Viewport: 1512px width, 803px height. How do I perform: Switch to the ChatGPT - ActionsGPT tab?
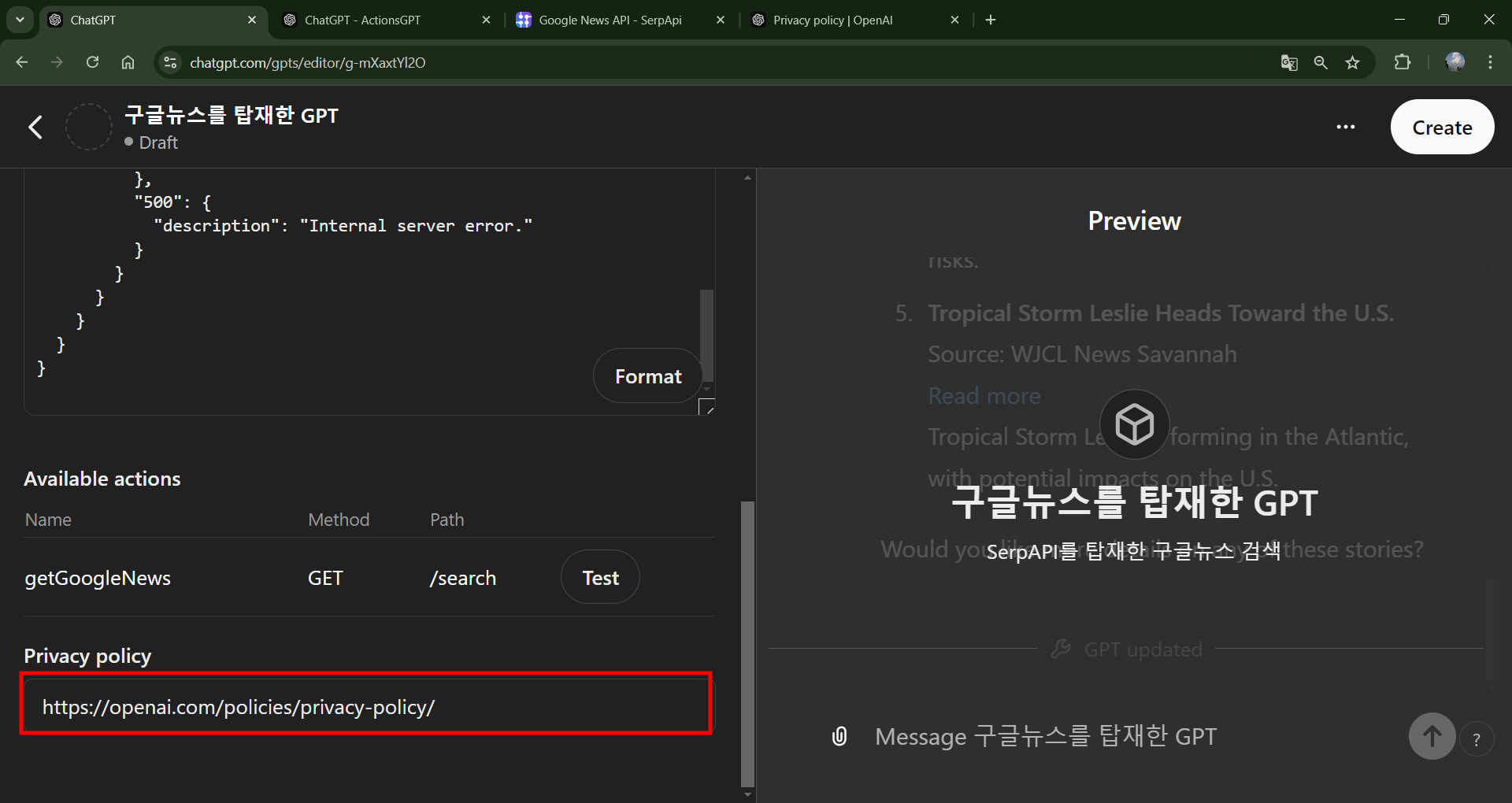(x=386, y=20)
